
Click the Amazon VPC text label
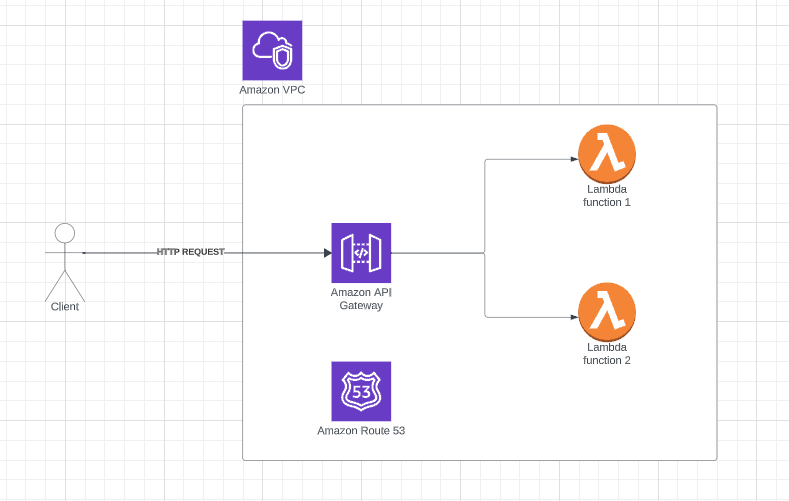[272, 90]
